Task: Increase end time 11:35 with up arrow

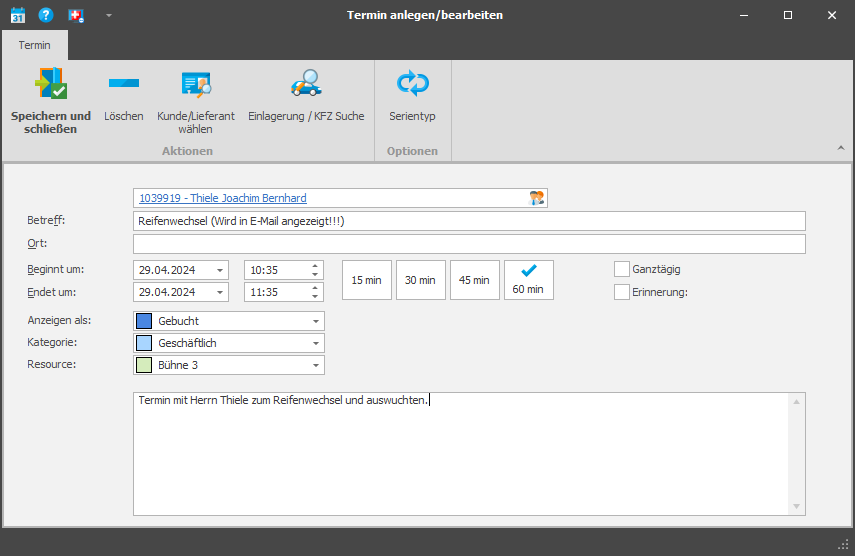Action: (x=315, y=288)
